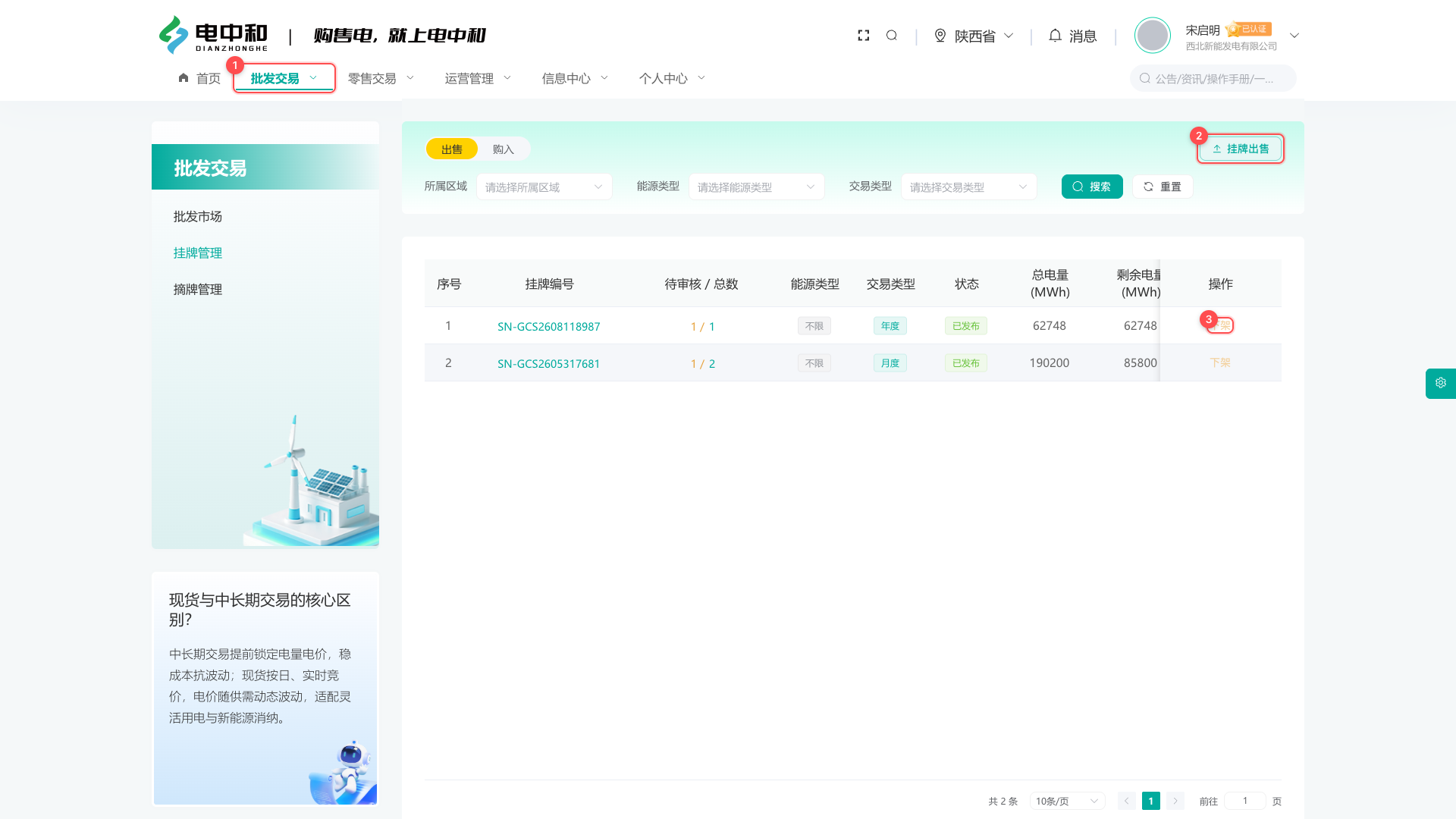The width and height of the screenshot is (1456, 819).
Task: Click the 190200 total power value
Action: click(1050, 362)
